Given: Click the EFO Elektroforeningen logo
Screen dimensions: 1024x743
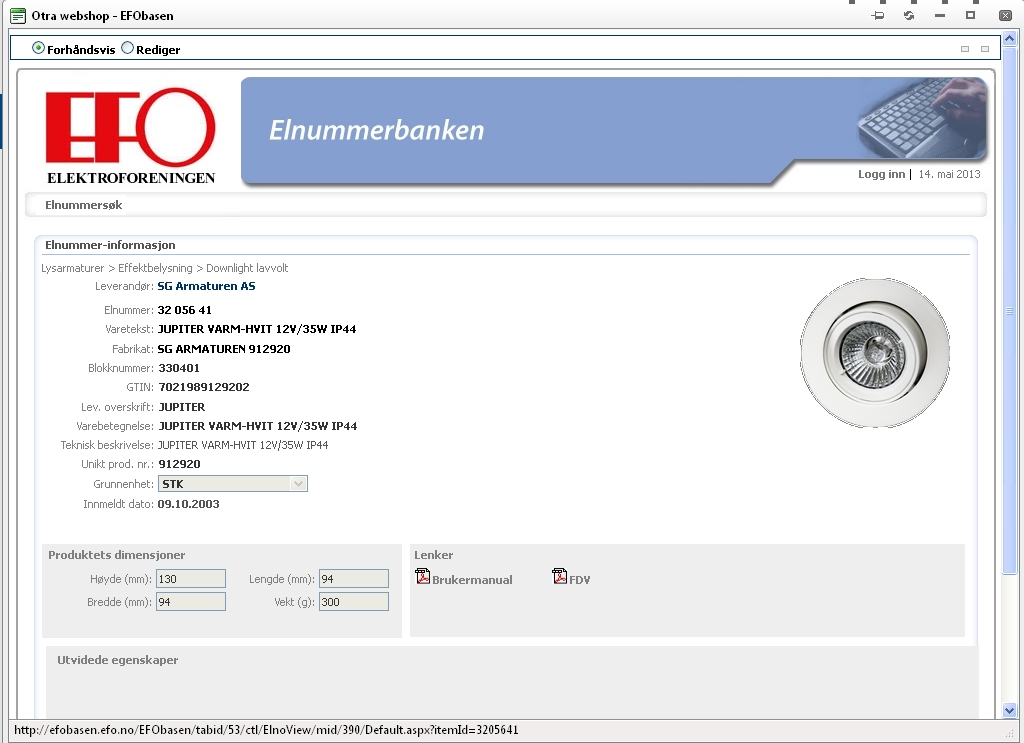Looking at the screenshot, I should (x=130, y=136).
